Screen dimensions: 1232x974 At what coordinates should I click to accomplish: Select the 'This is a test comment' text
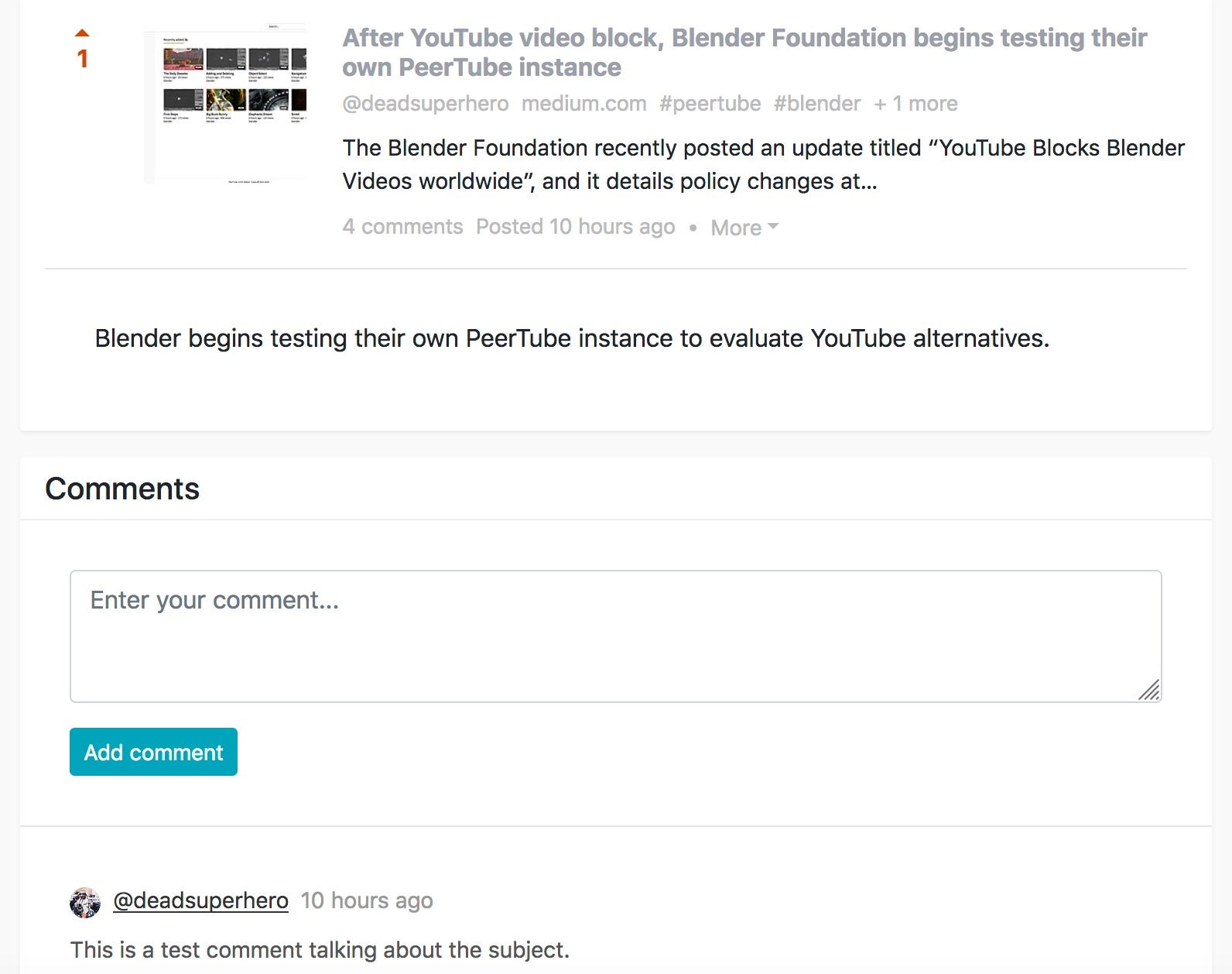[x=320, y=950]
